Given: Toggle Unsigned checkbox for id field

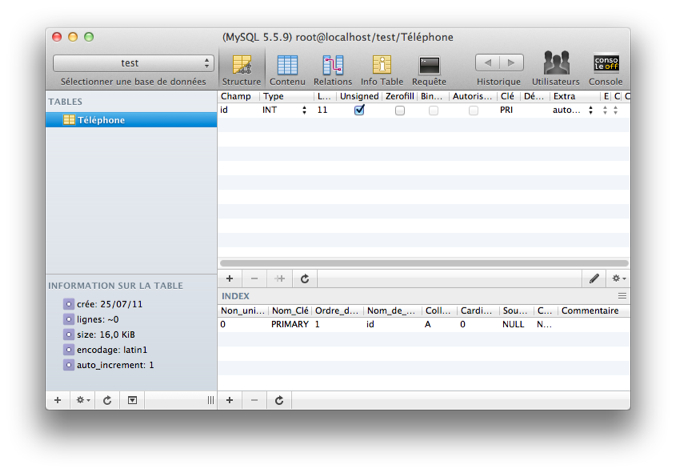Looking at the screenshot, I should click(x=359, y=110).
